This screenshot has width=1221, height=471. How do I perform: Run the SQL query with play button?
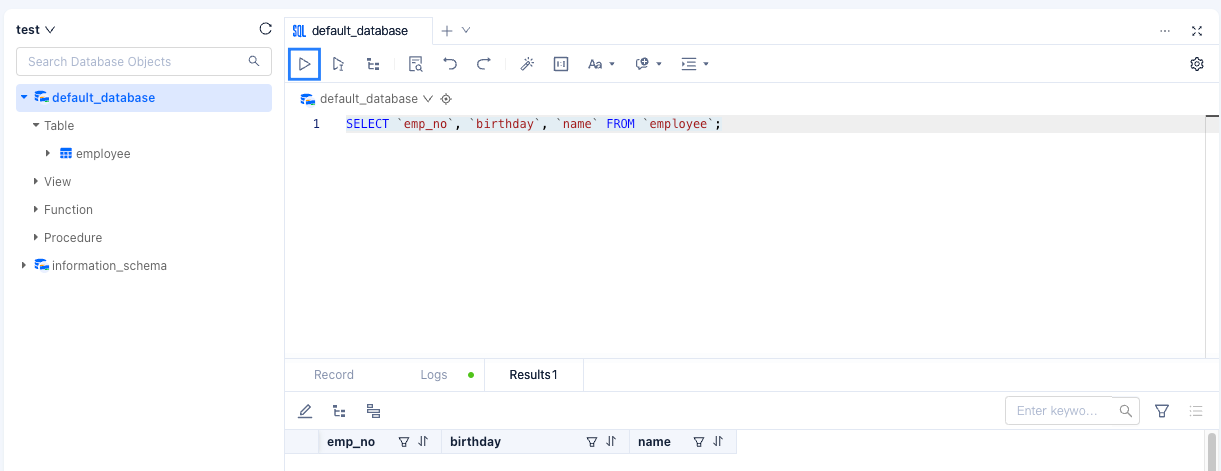click(x=304, y=64)
